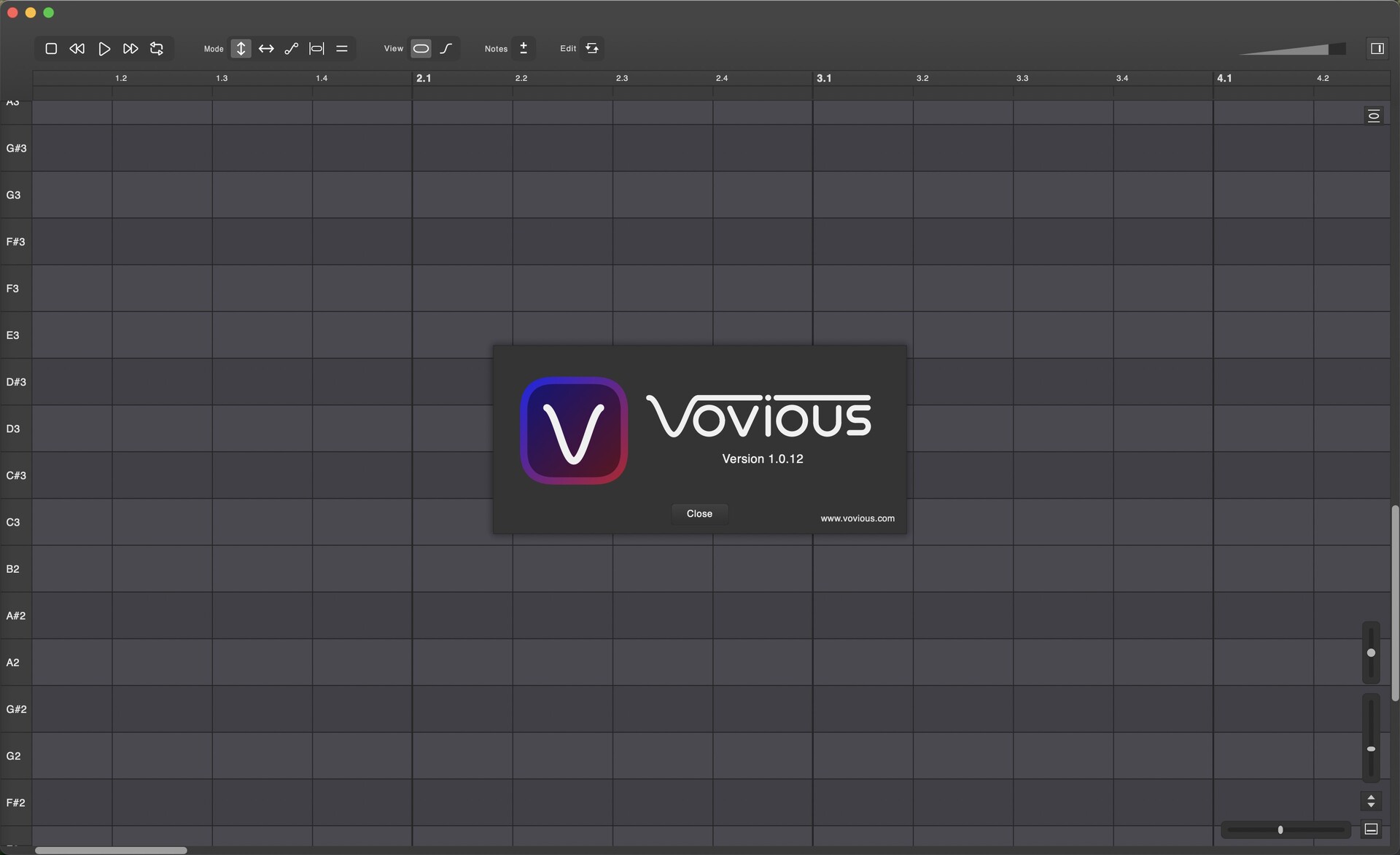The image size is (1400, 855).
Task: Click the Notes plus/minus split icon
Action: [524, 49]
